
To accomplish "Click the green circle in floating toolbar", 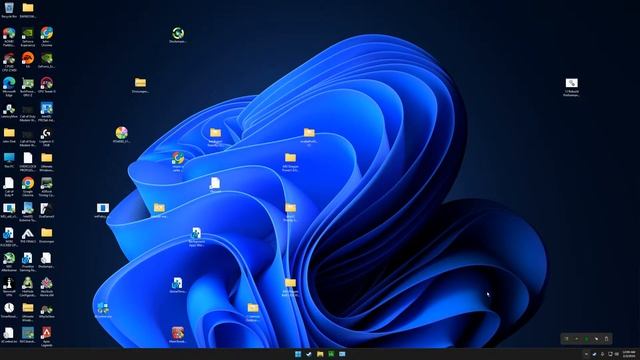I will [587, 339].
